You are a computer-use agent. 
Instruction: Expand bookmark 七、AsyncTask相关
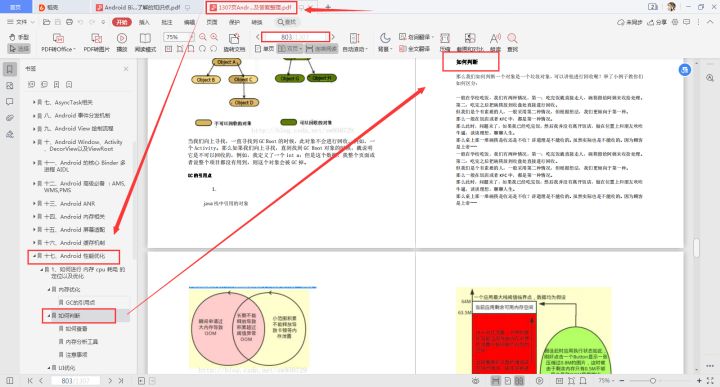coord(34,102)
